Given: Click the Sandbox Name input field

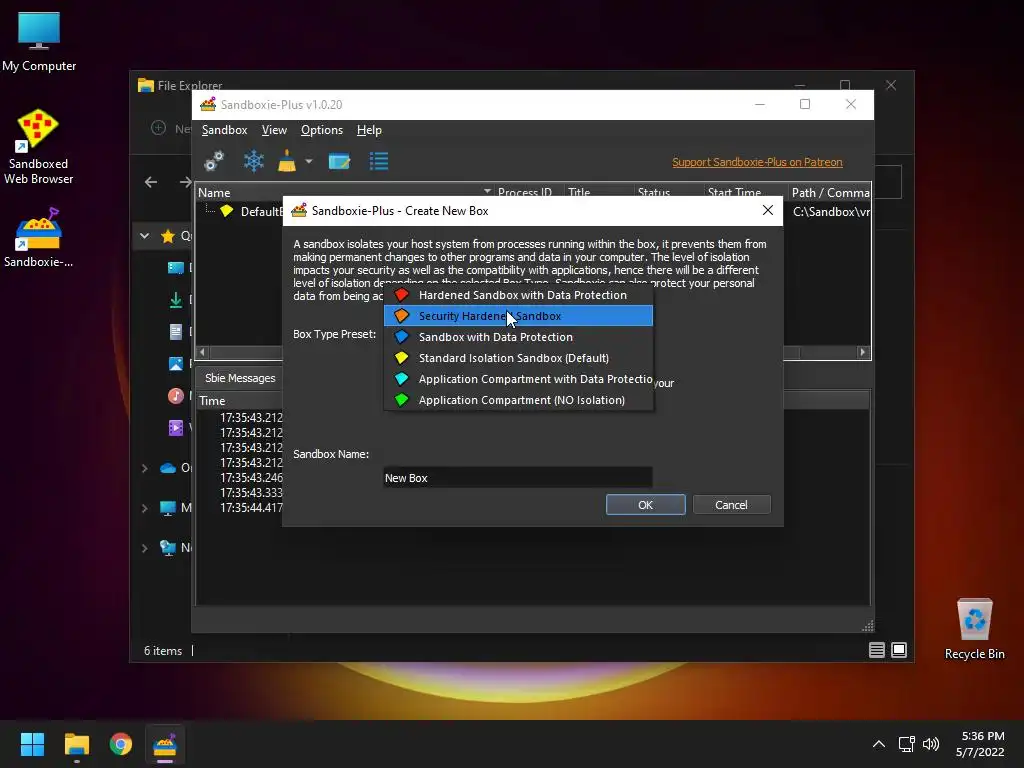Looking at the screenshot, I should tap(517, 478).
